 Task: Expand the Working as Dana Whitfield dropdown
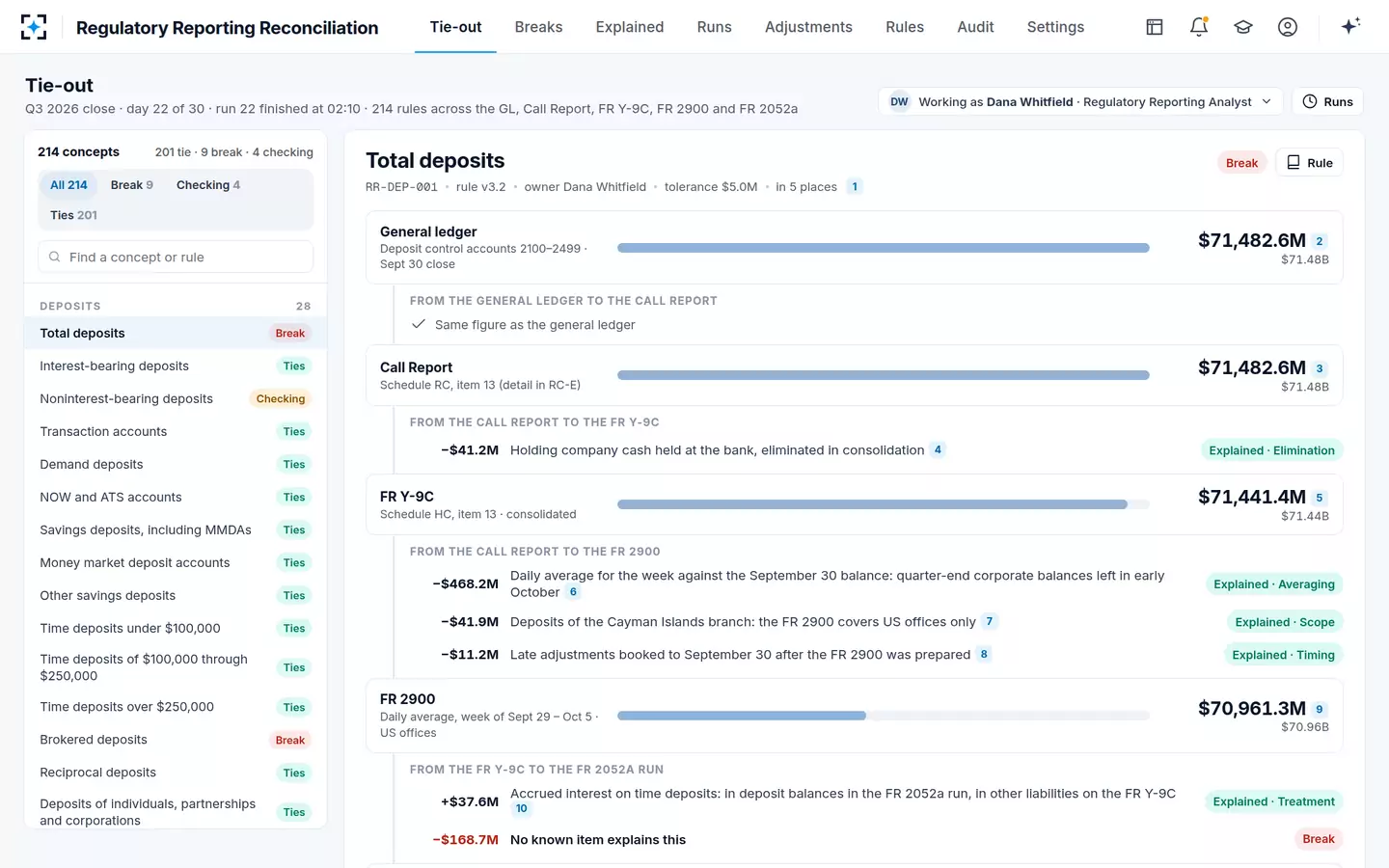(1080, 101)
